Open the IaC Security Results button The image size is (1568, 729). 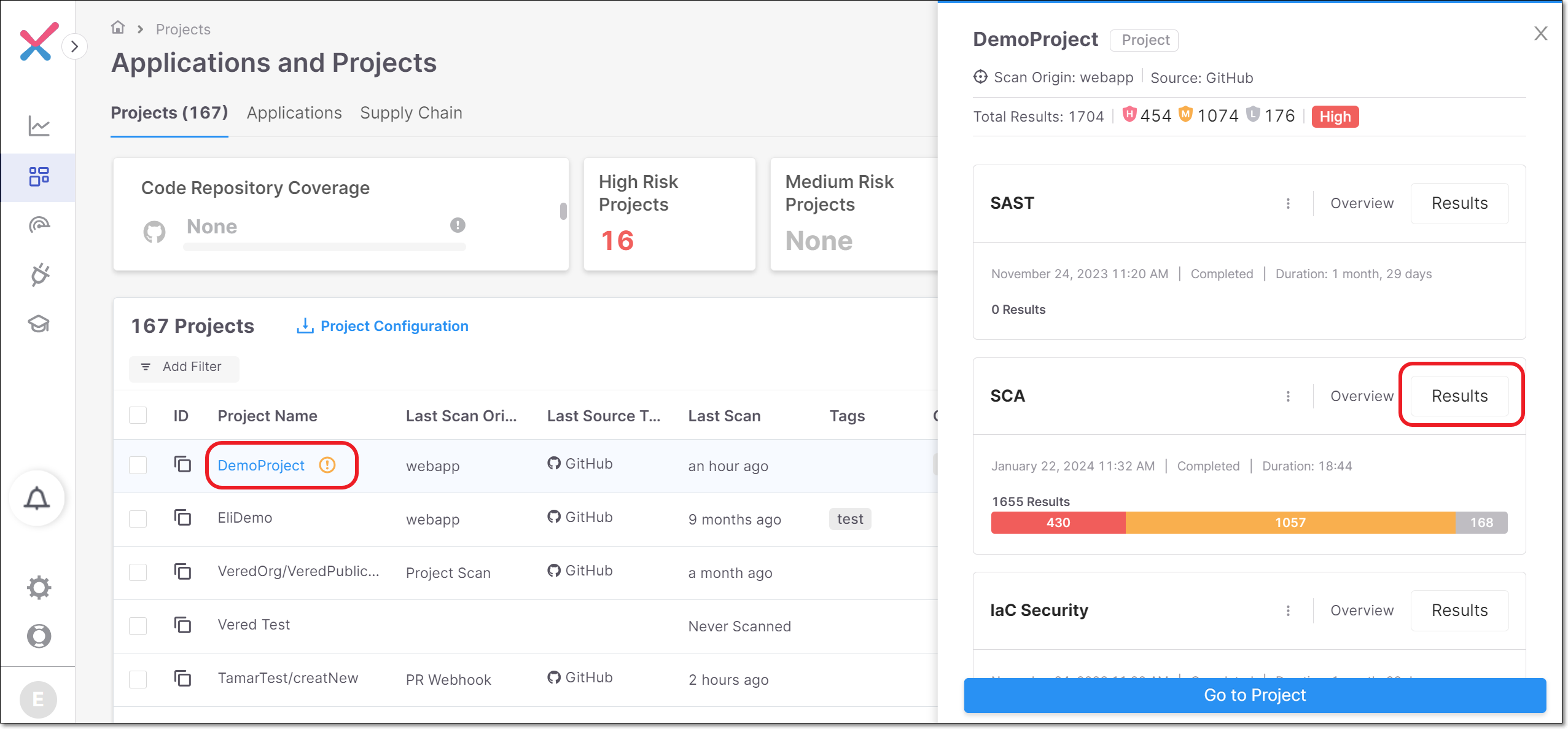click(1459, 610)
